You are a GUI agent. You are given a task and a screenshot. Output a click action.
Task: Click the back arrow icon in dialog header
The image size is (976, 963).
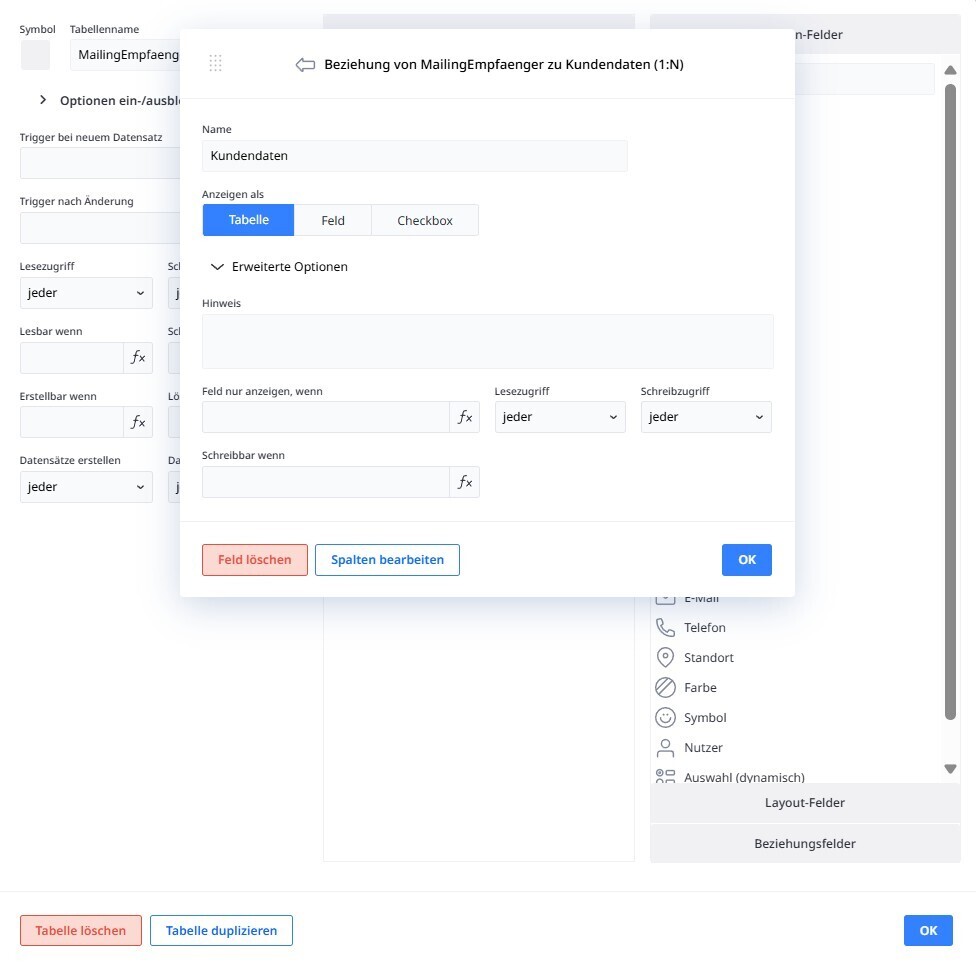(305, 64)
